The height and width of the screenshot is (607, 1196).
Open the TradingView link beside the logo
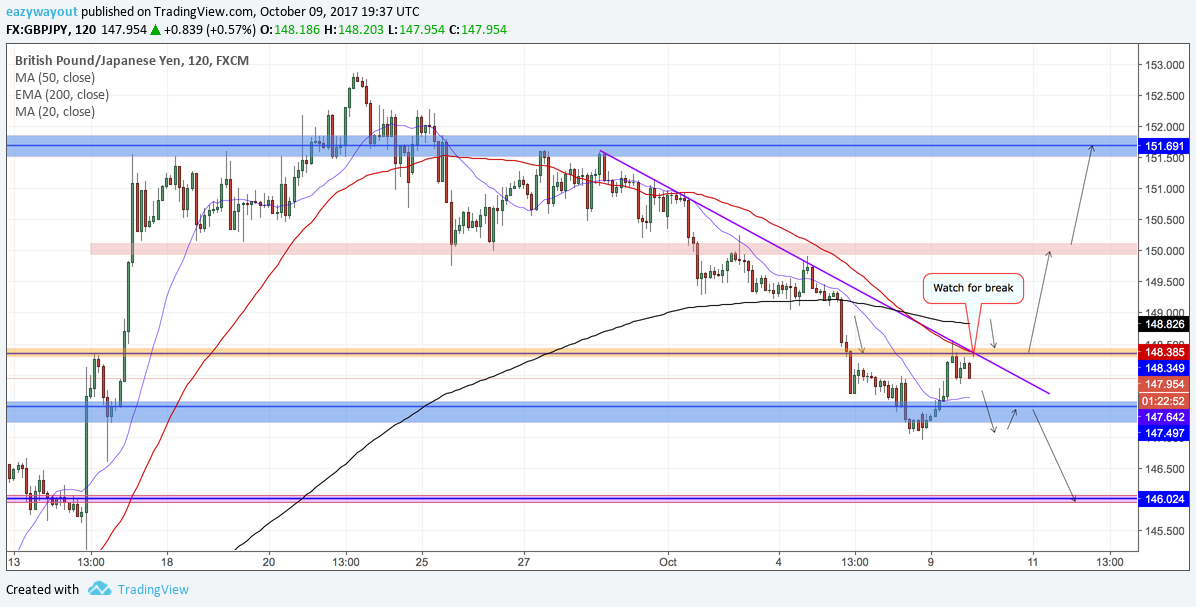click(153, 589)
